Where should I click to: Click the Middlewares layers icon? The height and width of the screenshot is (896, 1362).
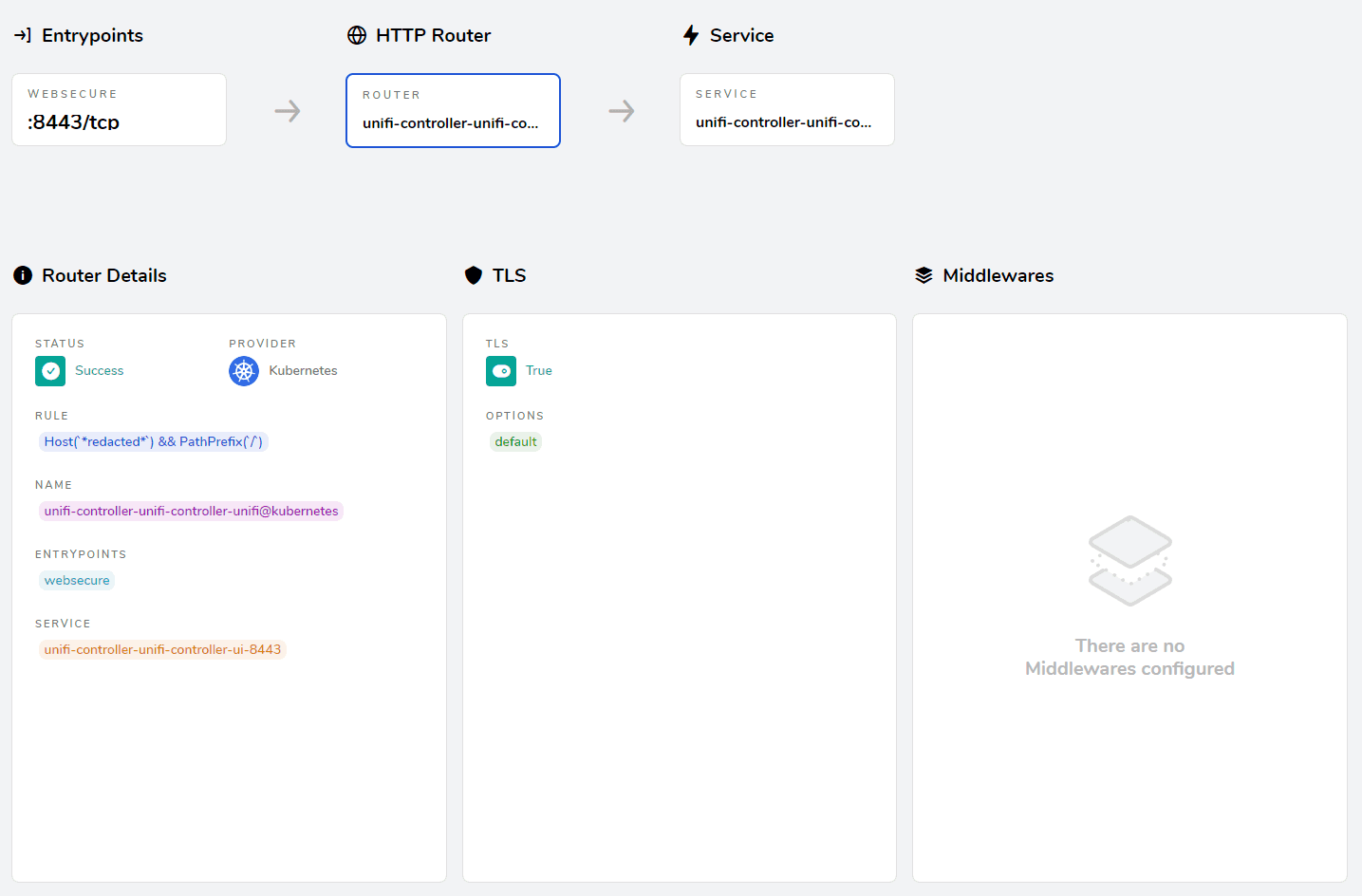[924, 275]
